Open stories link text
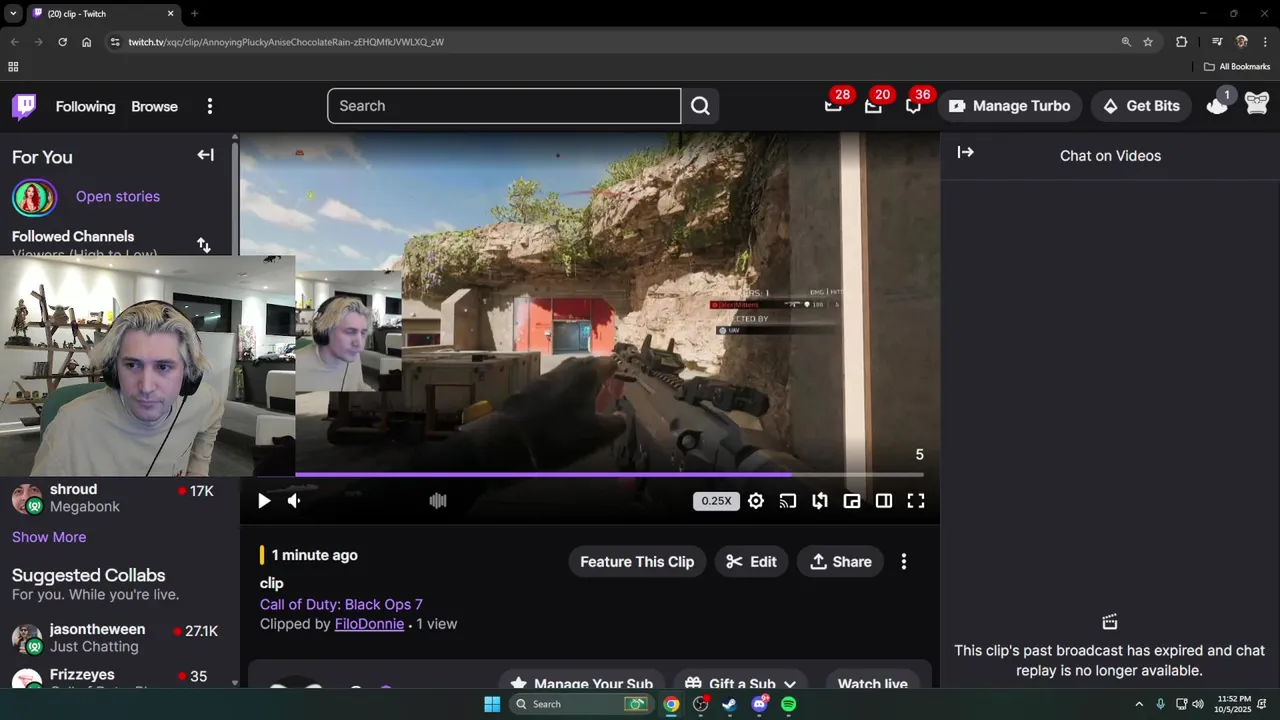 [x=118, y=196]
